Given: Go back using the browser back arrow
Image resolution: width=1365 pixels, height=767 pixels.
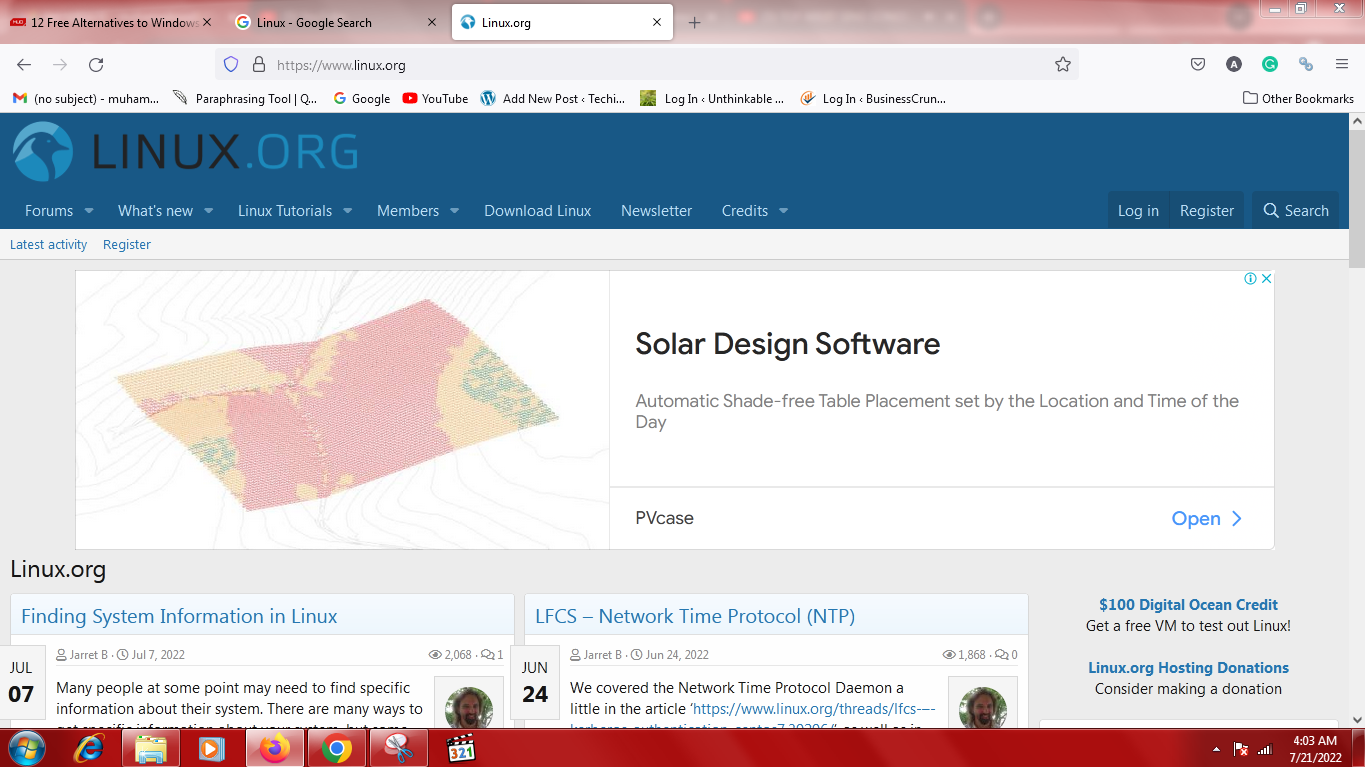Looking at the screenshot, I should 24,65.
